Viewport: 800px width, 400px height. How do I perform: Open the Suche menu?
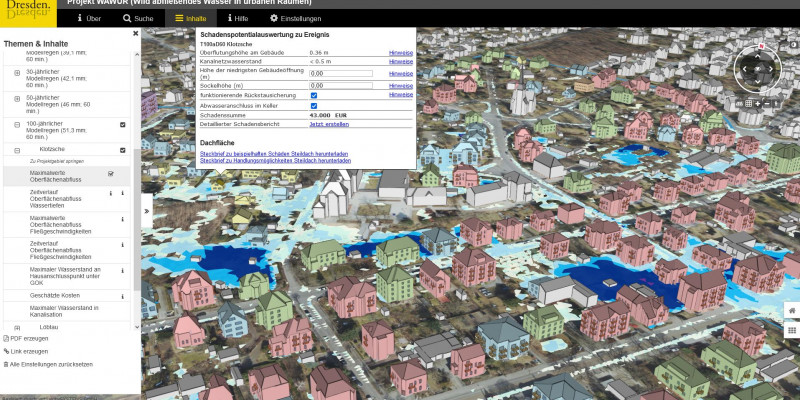pos(138,18)
